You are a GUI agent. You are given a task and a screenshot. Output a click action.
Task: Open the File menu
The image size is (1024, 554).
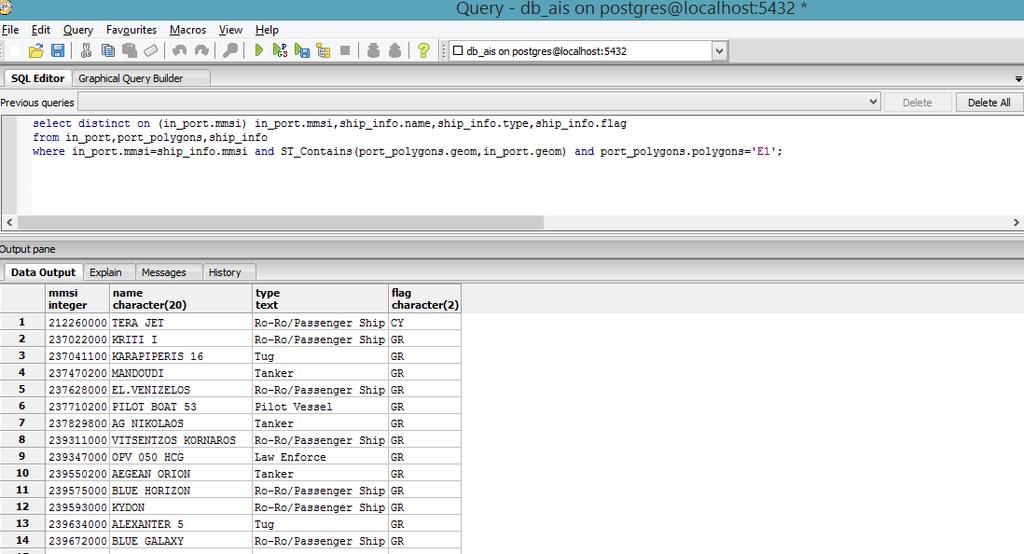[10, 30]
